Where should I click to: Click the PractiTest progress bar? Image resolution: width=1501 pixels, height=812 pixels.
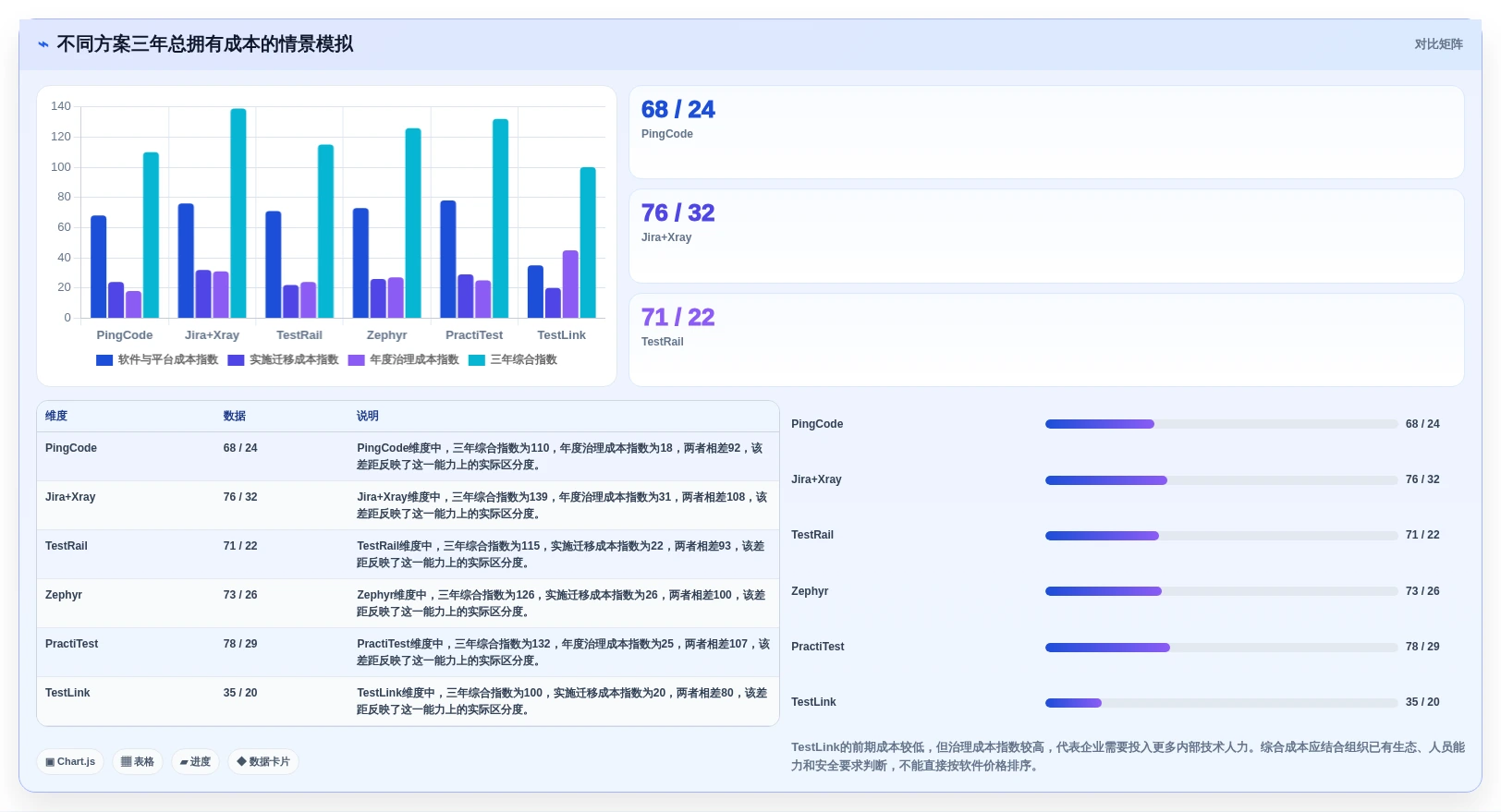(x=1221, y=648)
